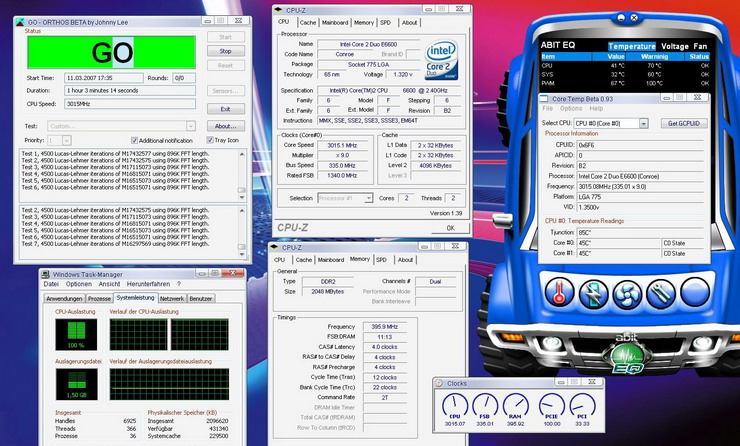The image size is (740, 446).
Task: Switch to Prozesse tab in Task Manager
Action: (x=100, y=298)
